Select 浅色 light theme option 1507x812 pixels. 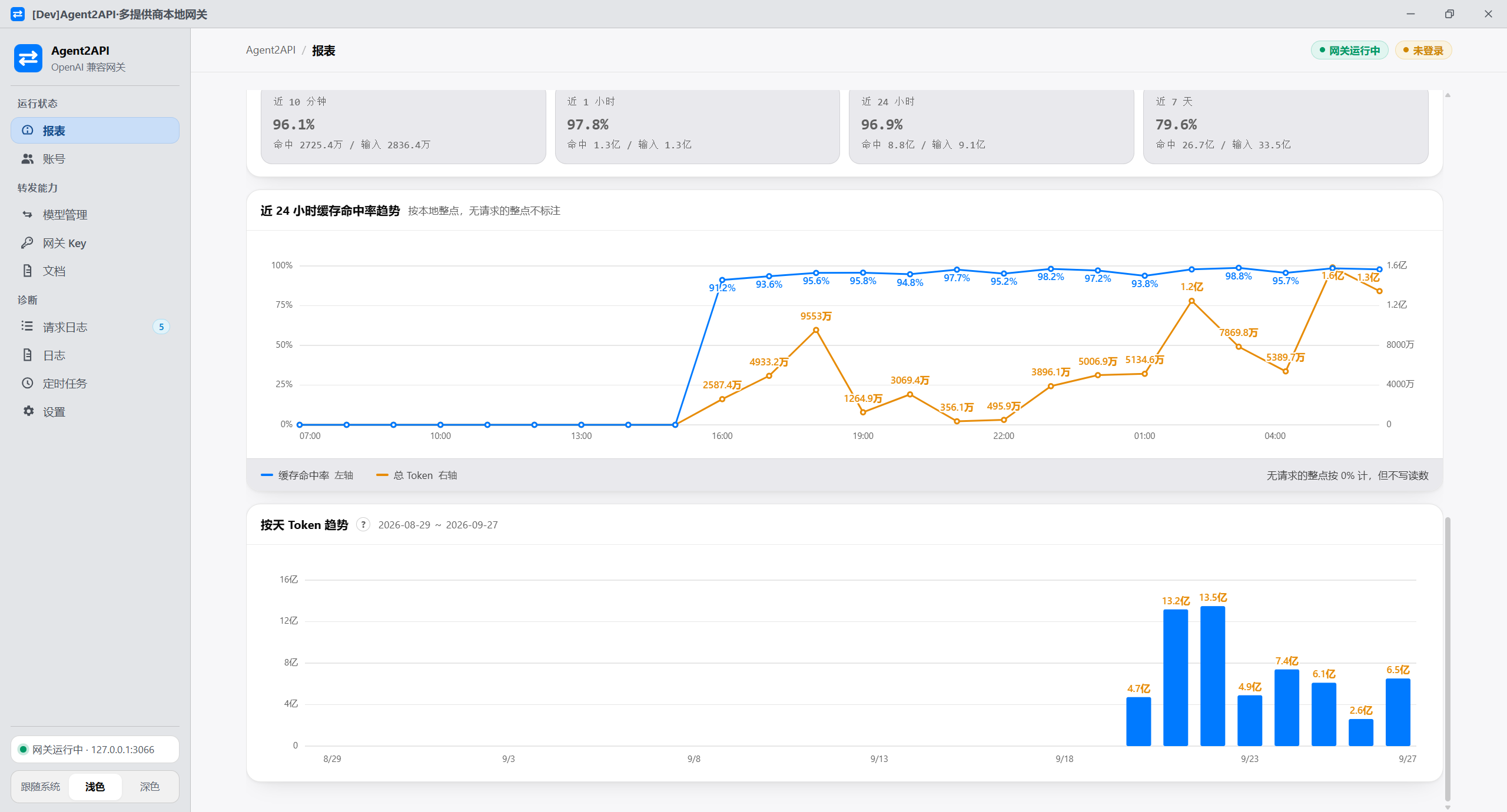[x=95, y=787]
